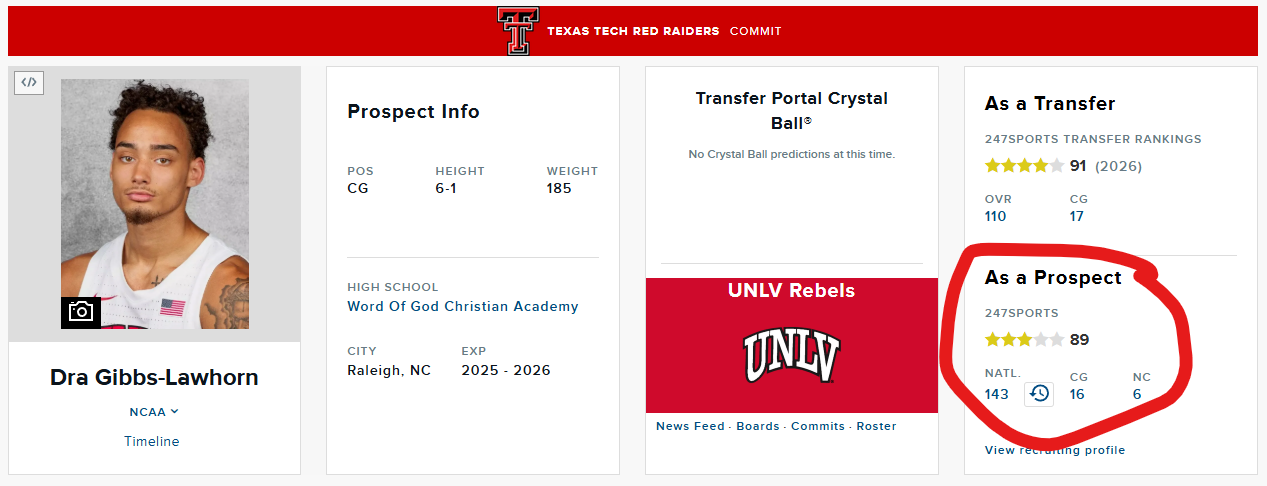This screenshot has height=486, width=1267.
Task: Click the prospect rating stars
Action: pyautogui.click(x=1025, y=340)
